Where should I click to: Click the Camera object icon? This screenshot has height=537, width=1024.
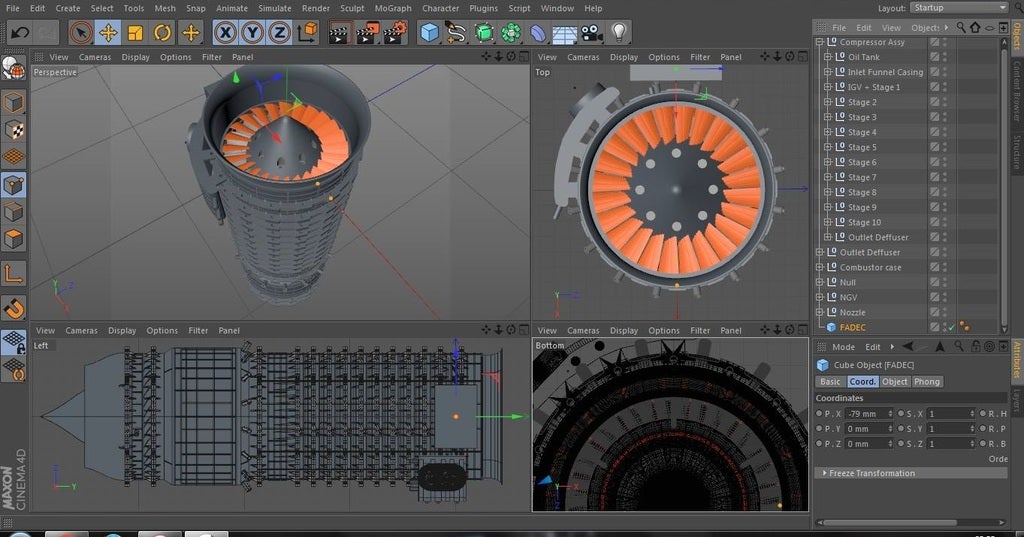[592, 33]
